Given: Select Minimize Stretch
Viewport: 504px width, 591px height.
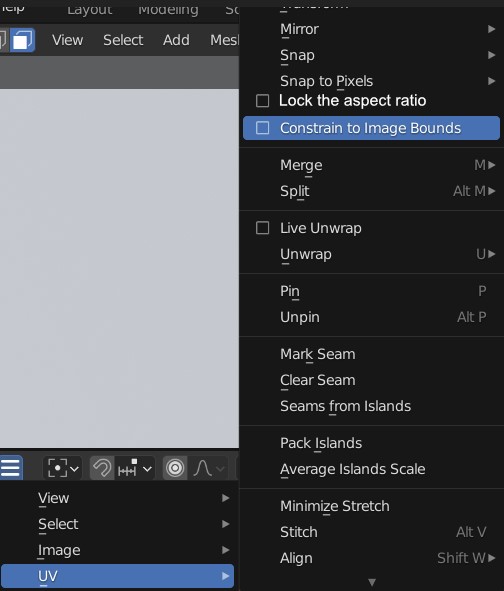Looking at the screenshot, I should (371, 506).
